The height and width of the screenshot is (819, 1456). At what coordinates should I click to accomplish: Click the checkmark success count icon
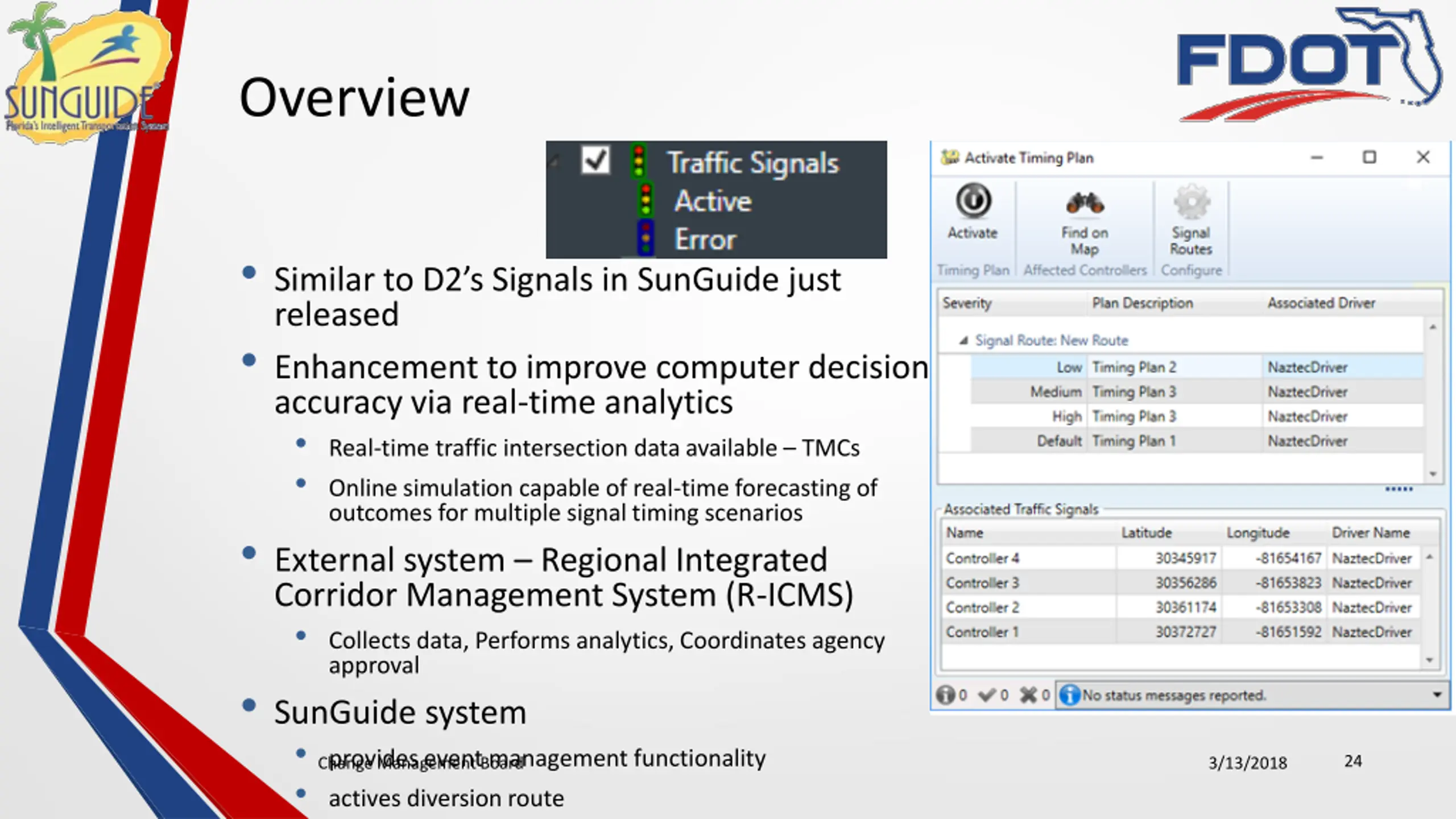click(987, 695)
